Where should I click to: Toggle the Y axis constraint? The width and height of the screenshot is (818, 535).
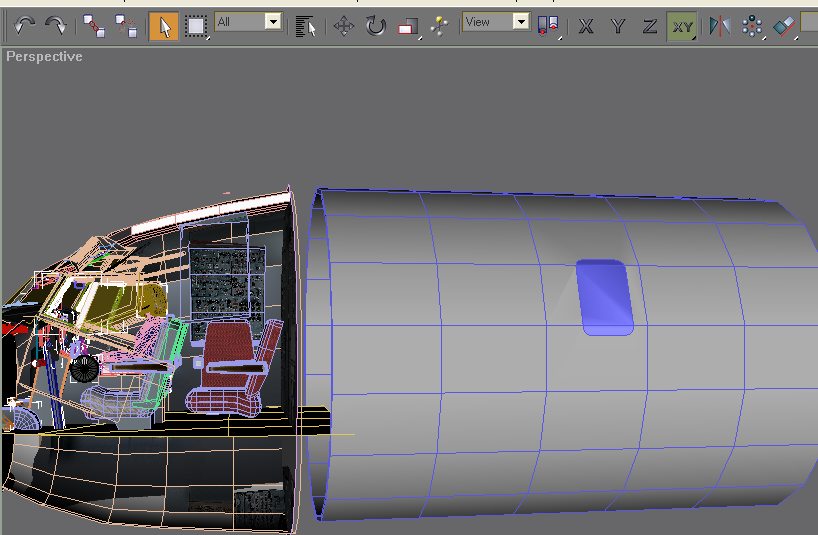[618, 27]
